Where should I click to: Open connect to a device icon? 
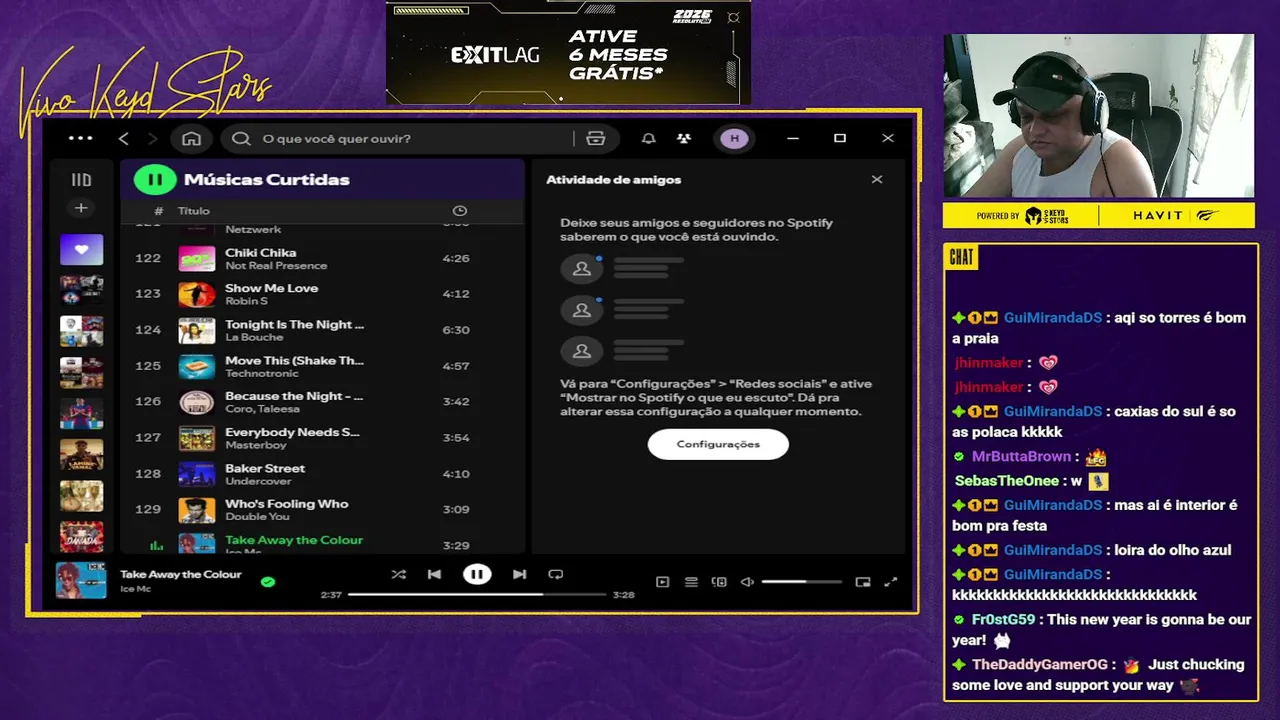click(x=719, y=582)
